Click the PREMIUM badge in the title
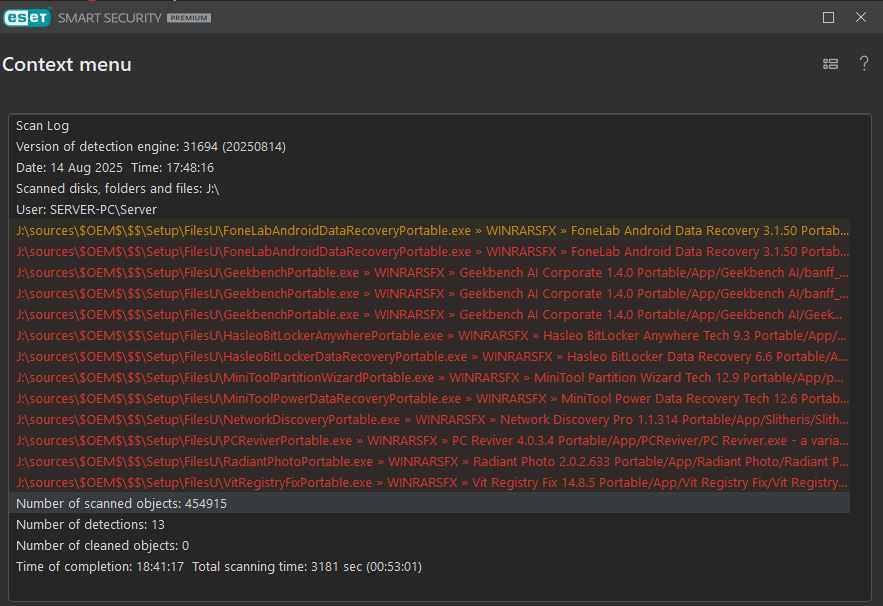 (x=189, y=18)
